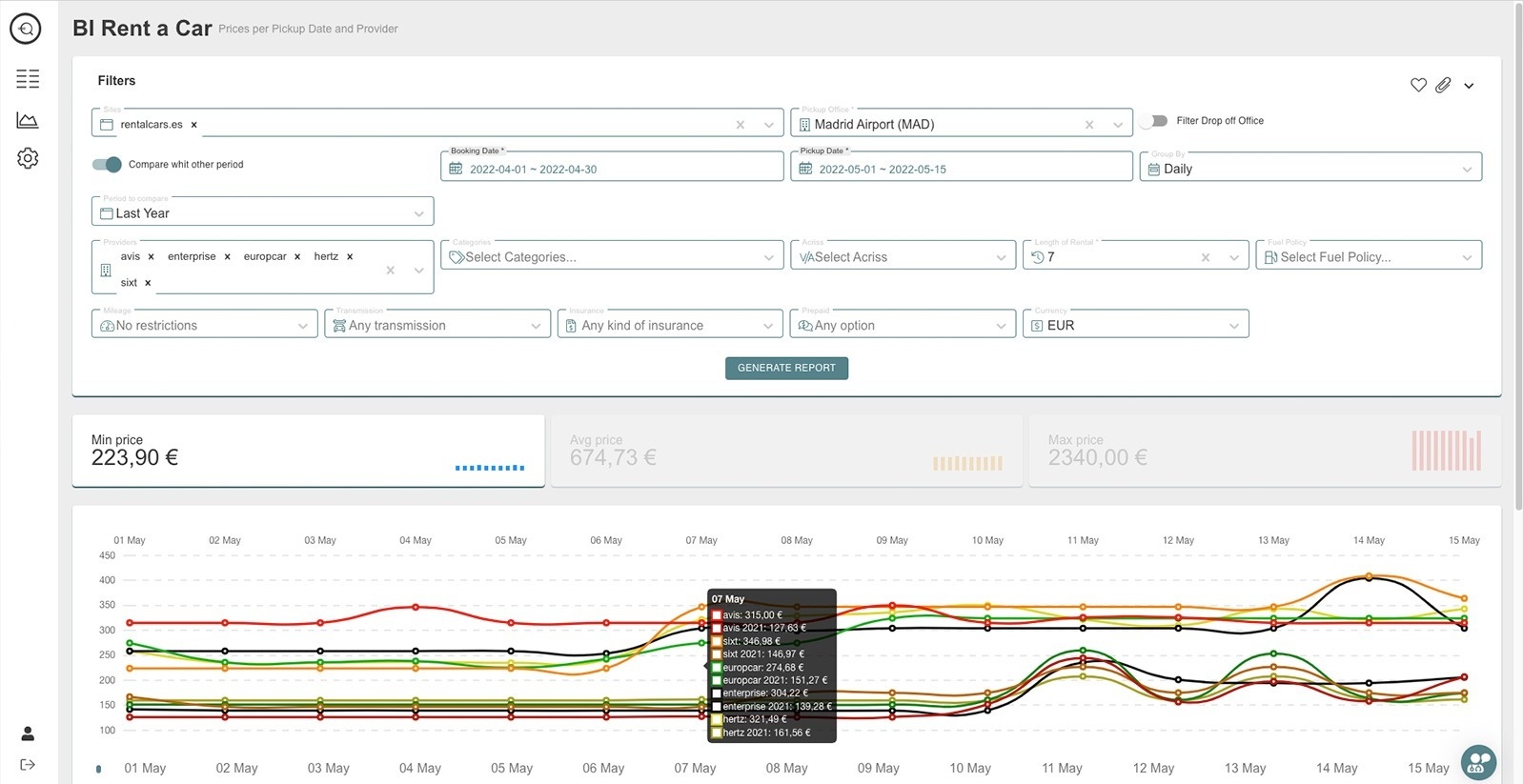This screenshot has height=784, width=1523.
Task: Click the BI Rent a Car title
Action: coord(142,29)
